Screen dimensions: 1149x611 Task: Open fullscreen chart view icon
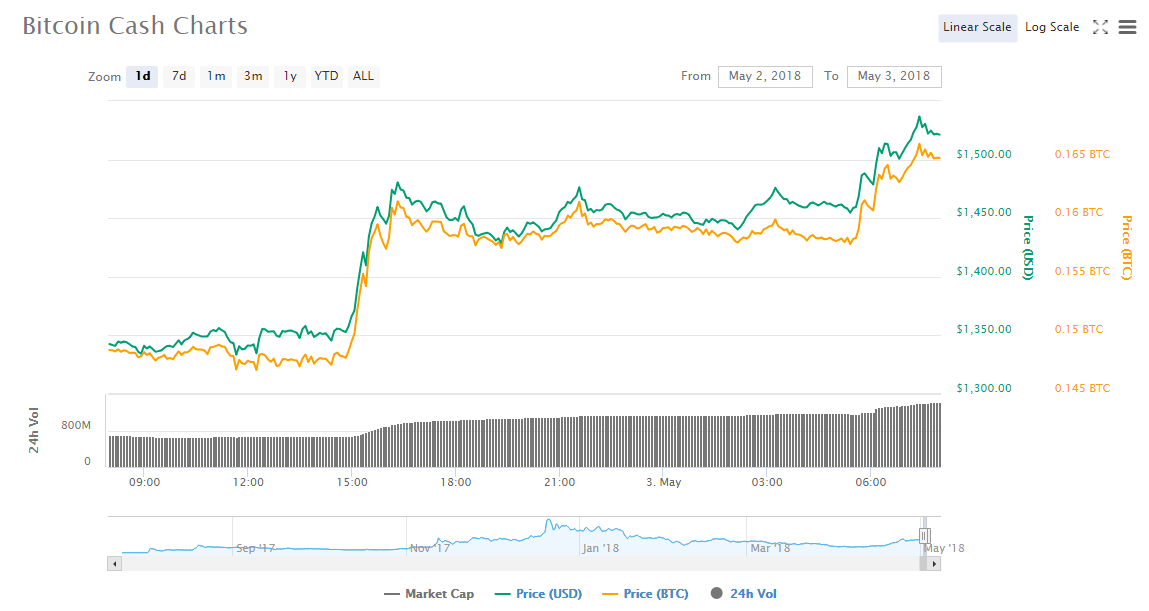[1100, 28]
